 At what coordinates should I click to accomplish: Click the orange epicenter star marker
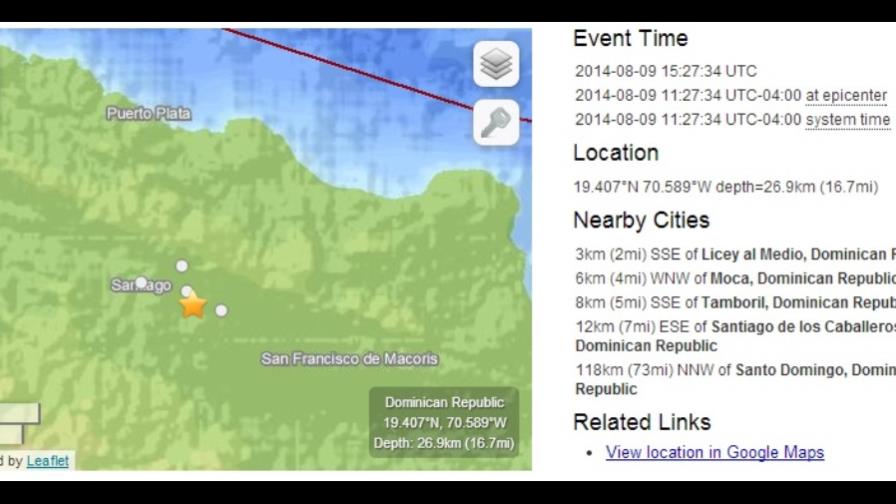[193, 305]
